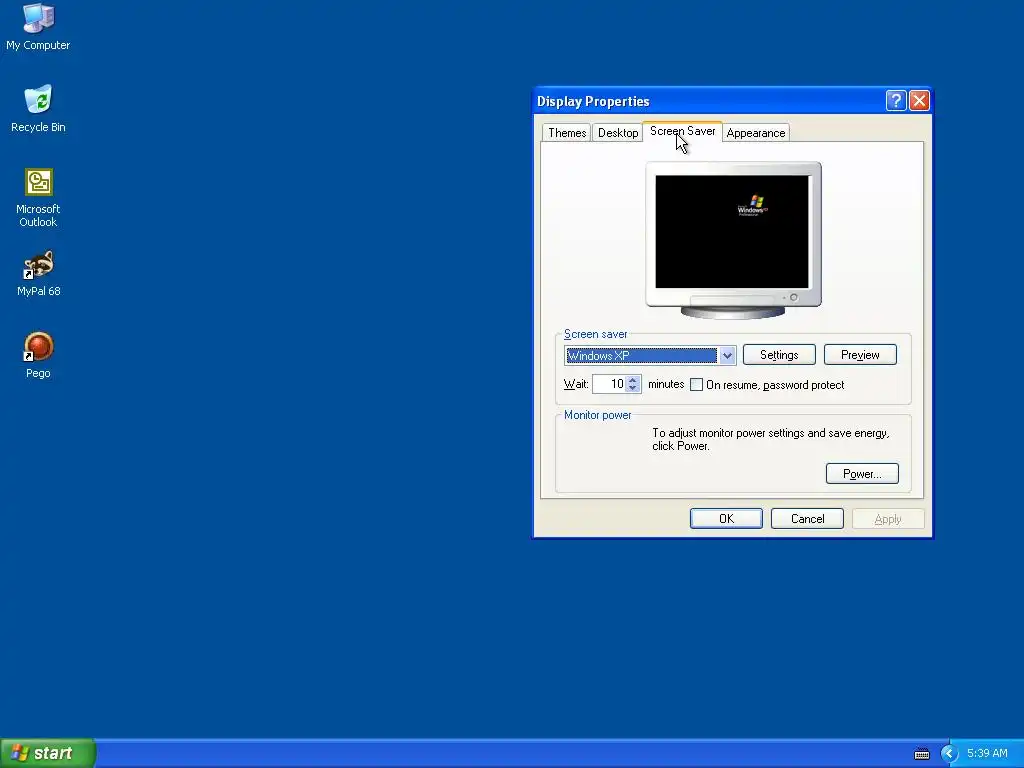
Task: Select the Pego desktop shortcut
Action: click(38, 355)
